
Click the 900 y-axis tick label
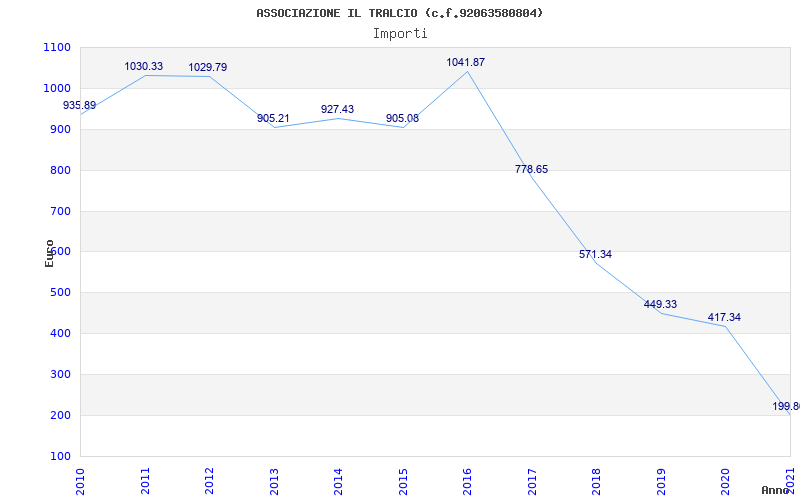[x=60, y=130]
